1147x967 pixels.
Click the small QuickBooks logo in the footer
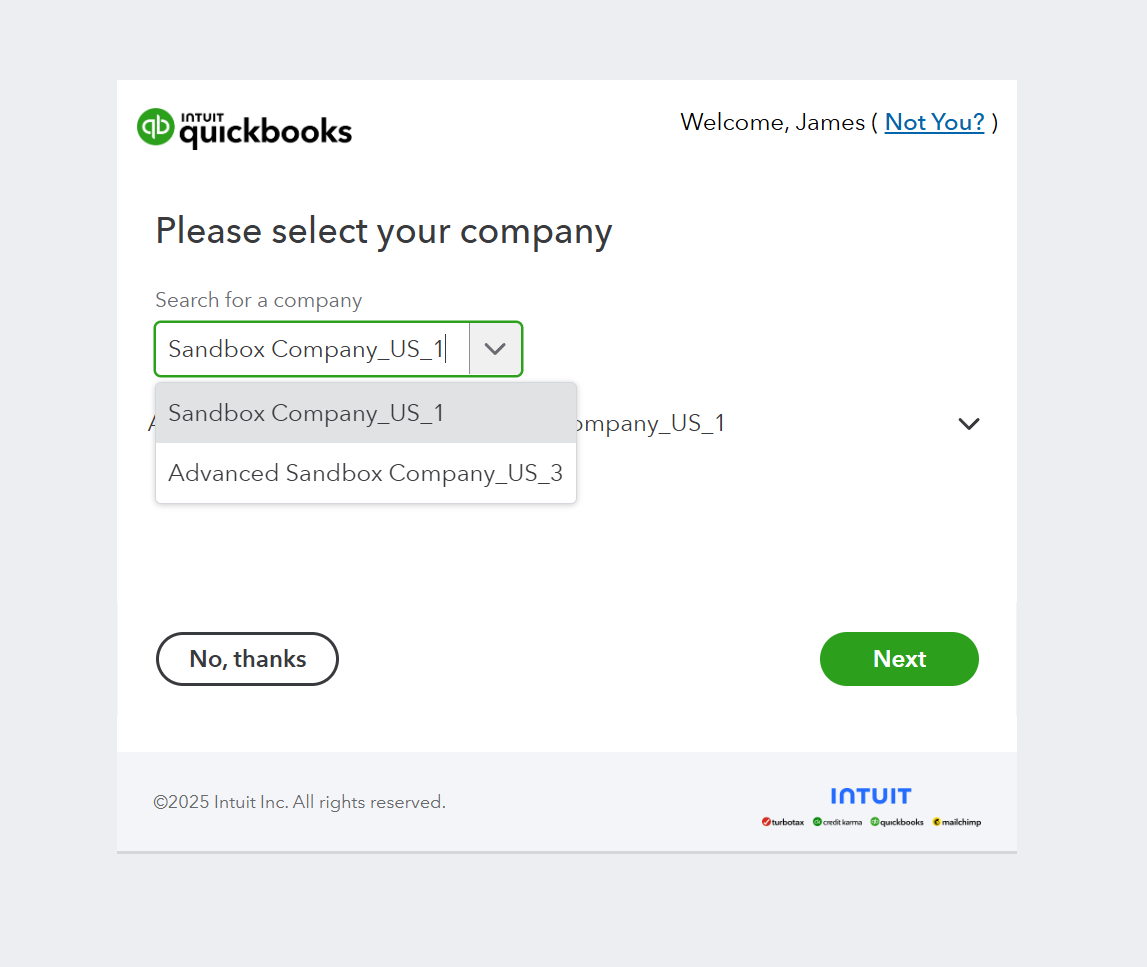pyautogui.click(x=897, y=822)
